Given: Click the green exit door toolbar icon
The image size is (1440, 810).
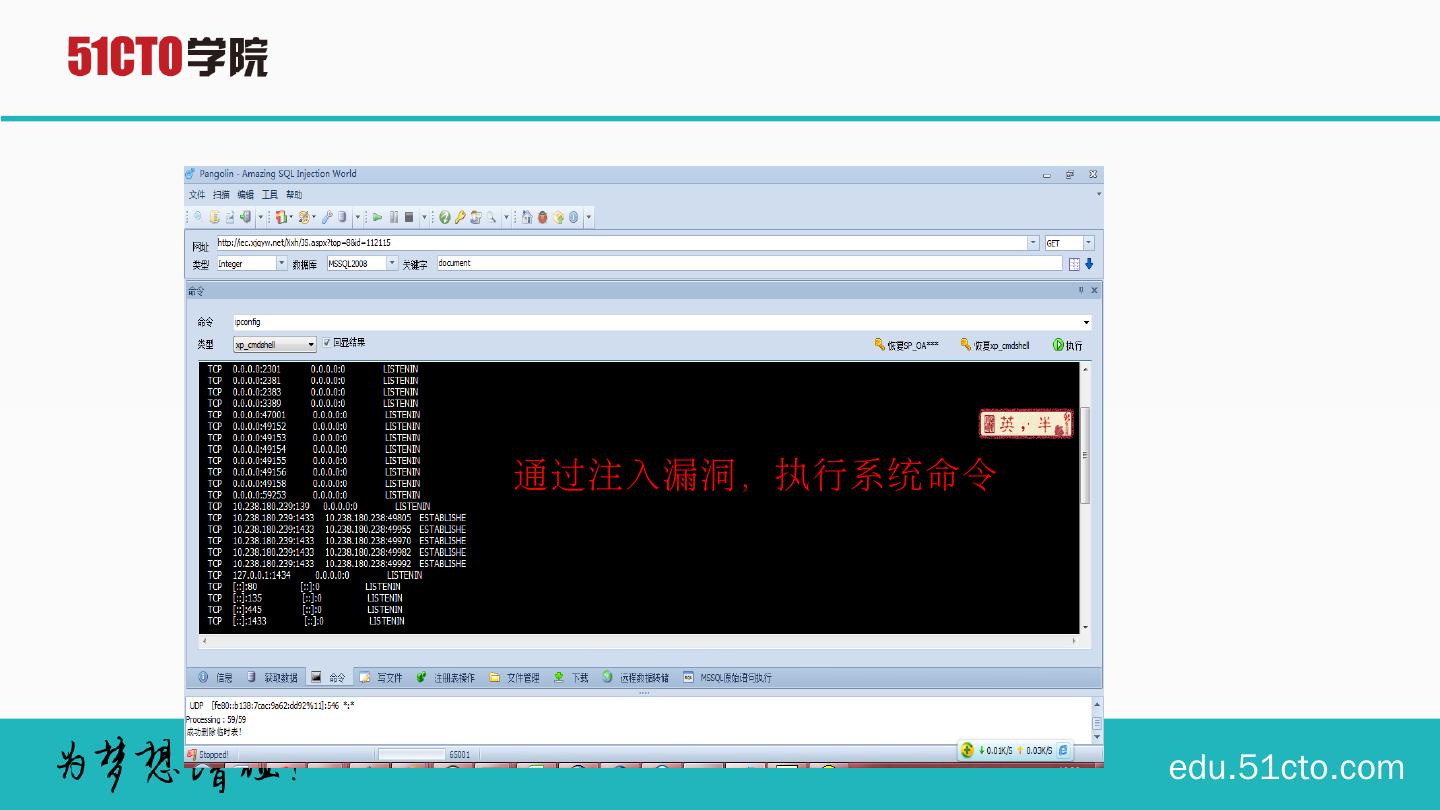Looking at the screenshot, I should point(245,217).
